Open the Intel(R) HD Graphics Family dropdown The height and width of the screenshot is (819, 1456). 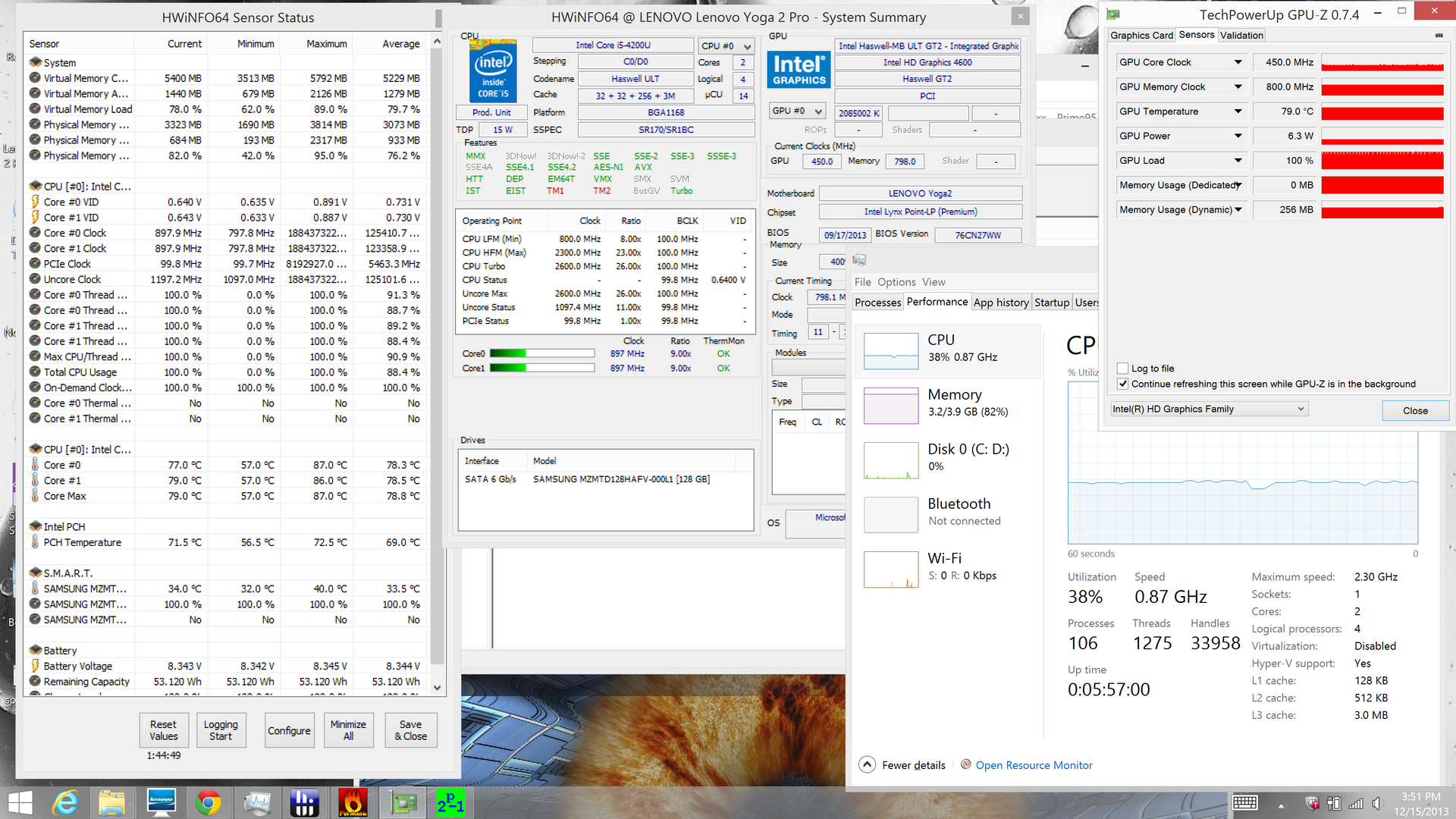pyautogui.click(x=1300, y=409)
